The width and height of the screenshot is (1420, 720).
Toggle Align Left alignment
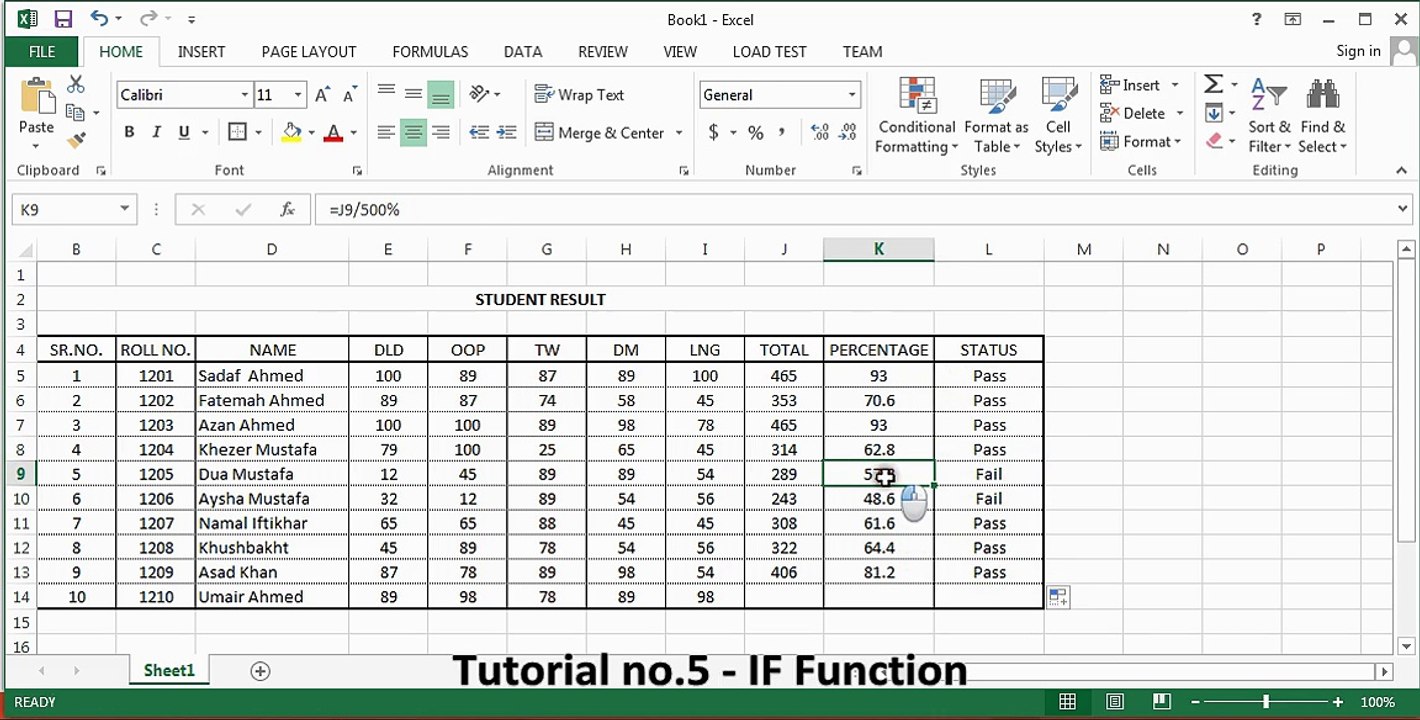click(386, 132)
